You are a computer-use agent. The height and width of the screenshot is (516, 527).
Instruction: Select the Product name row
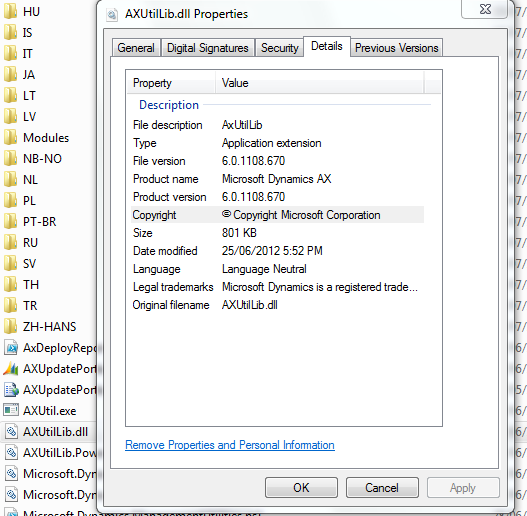(277, 179)
